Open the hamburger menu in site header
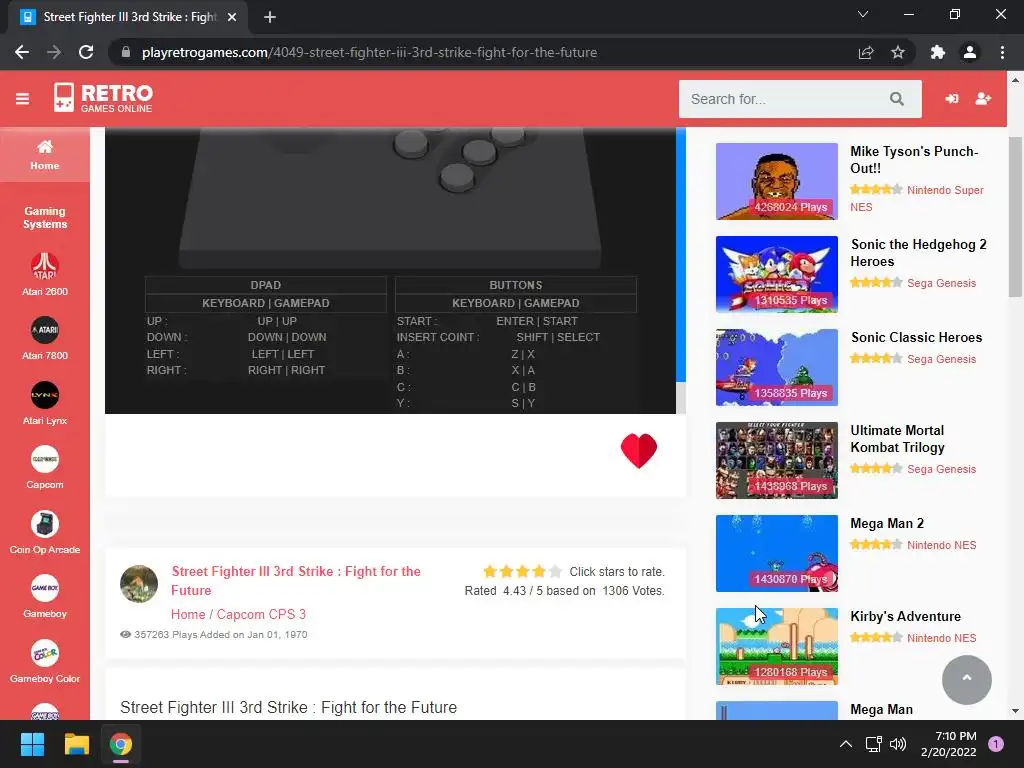 (x=22, y=99)
